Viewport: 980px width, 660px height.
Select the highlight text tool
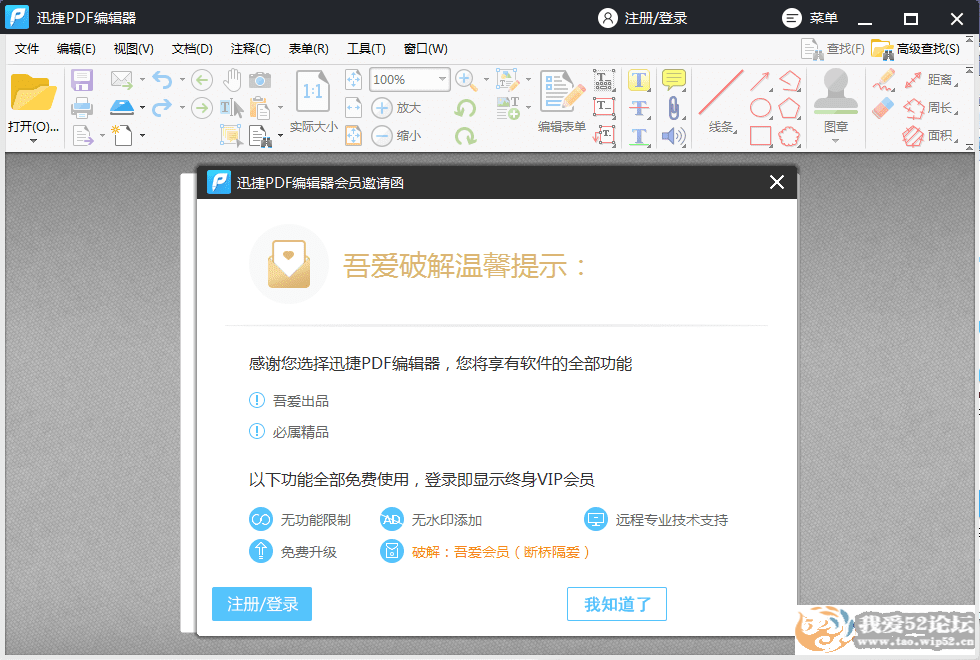pos(639,80)
